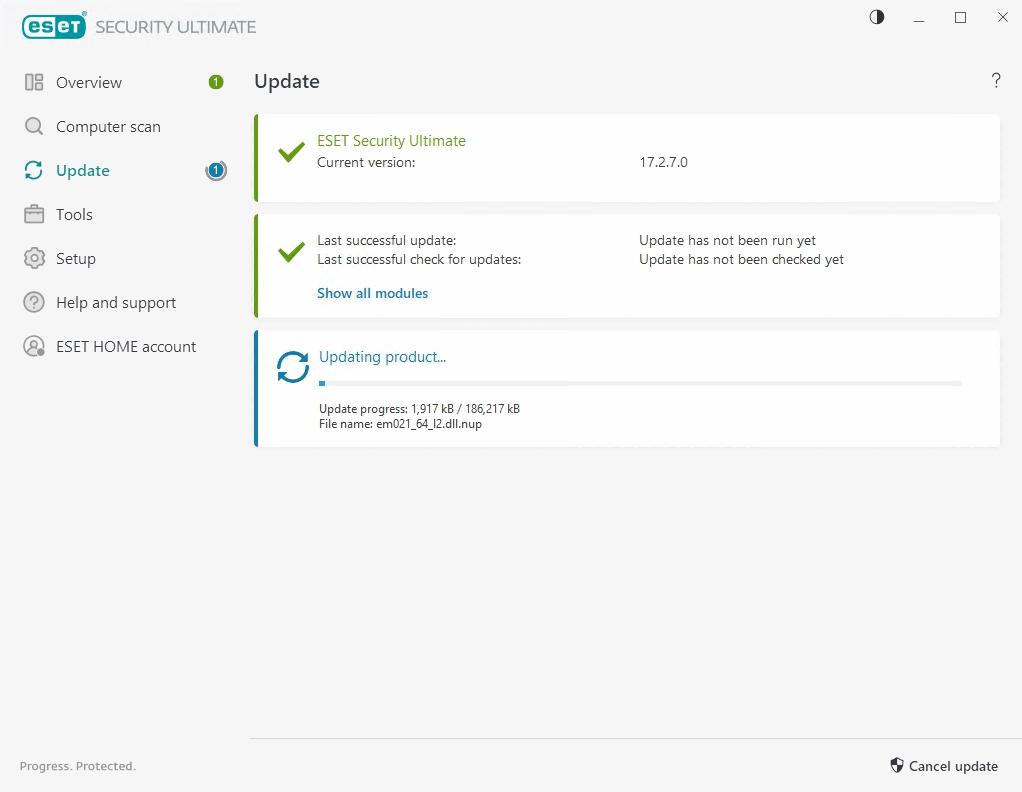1022x792 pixels.
Task: Open the Overview section
Action: [x=89, y=83]
